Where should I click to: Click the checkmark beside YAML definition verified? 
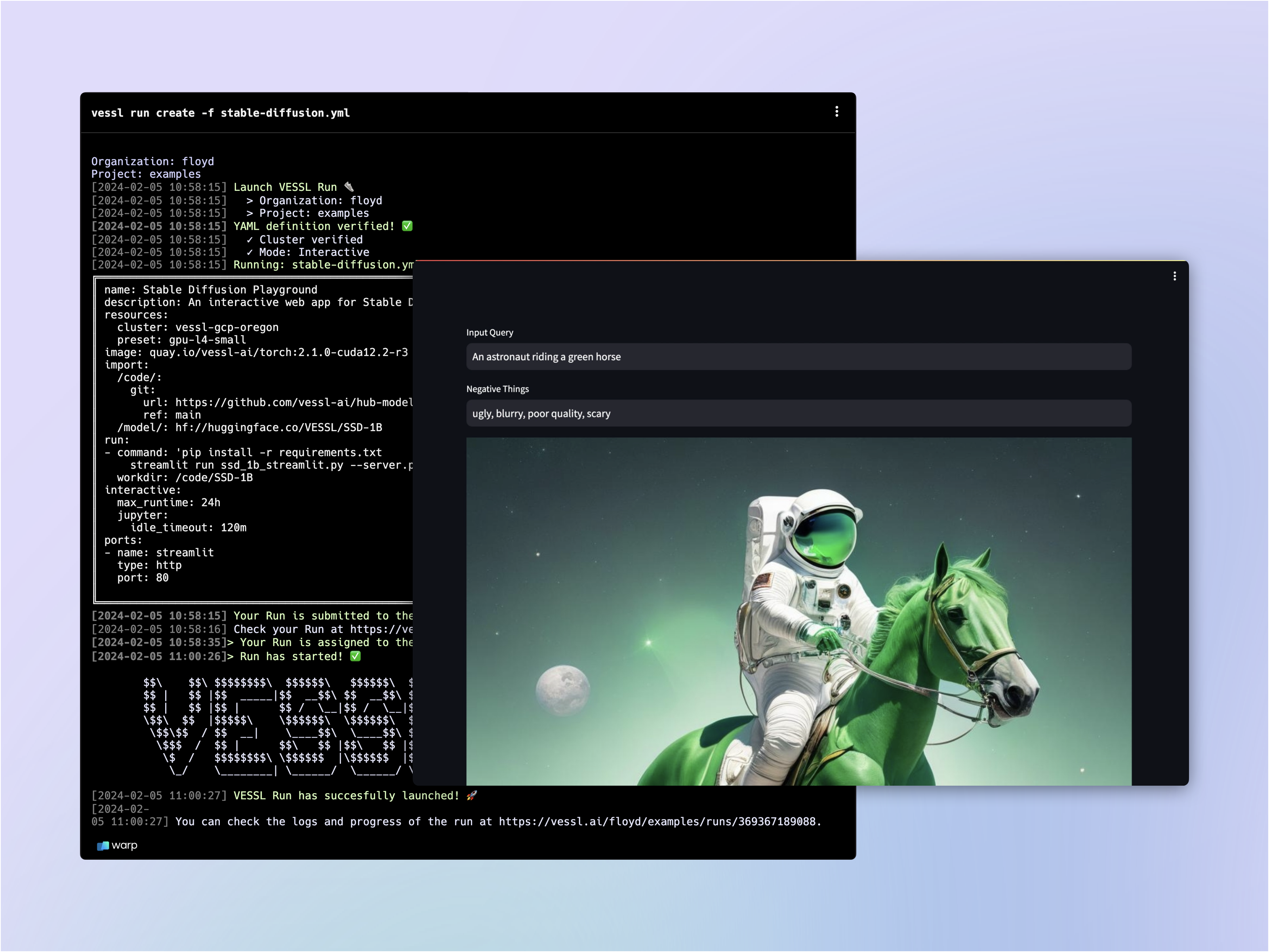[x=407, y=226]
